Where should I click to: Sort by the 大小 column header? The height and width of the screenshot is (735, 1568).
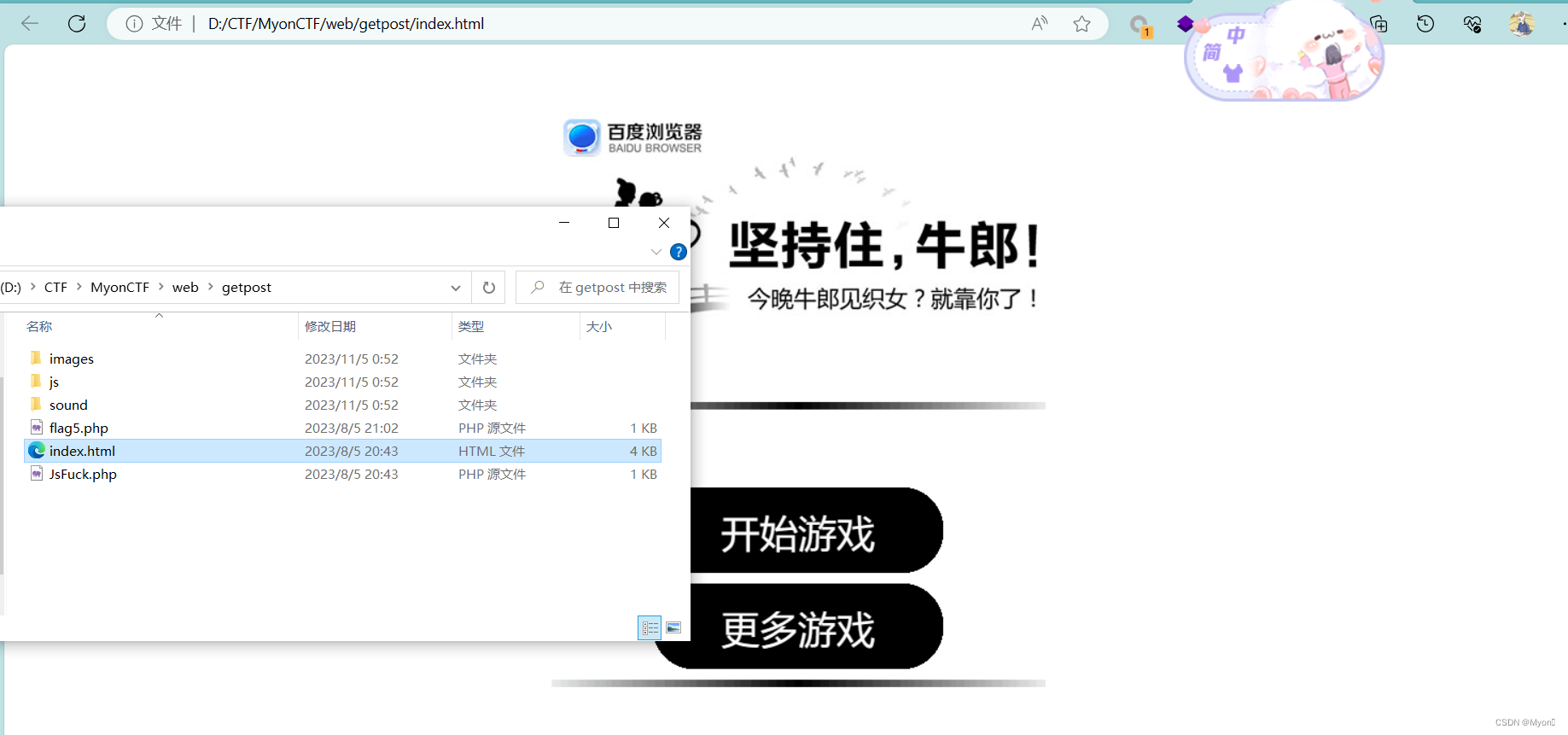(x=599, y=327)
